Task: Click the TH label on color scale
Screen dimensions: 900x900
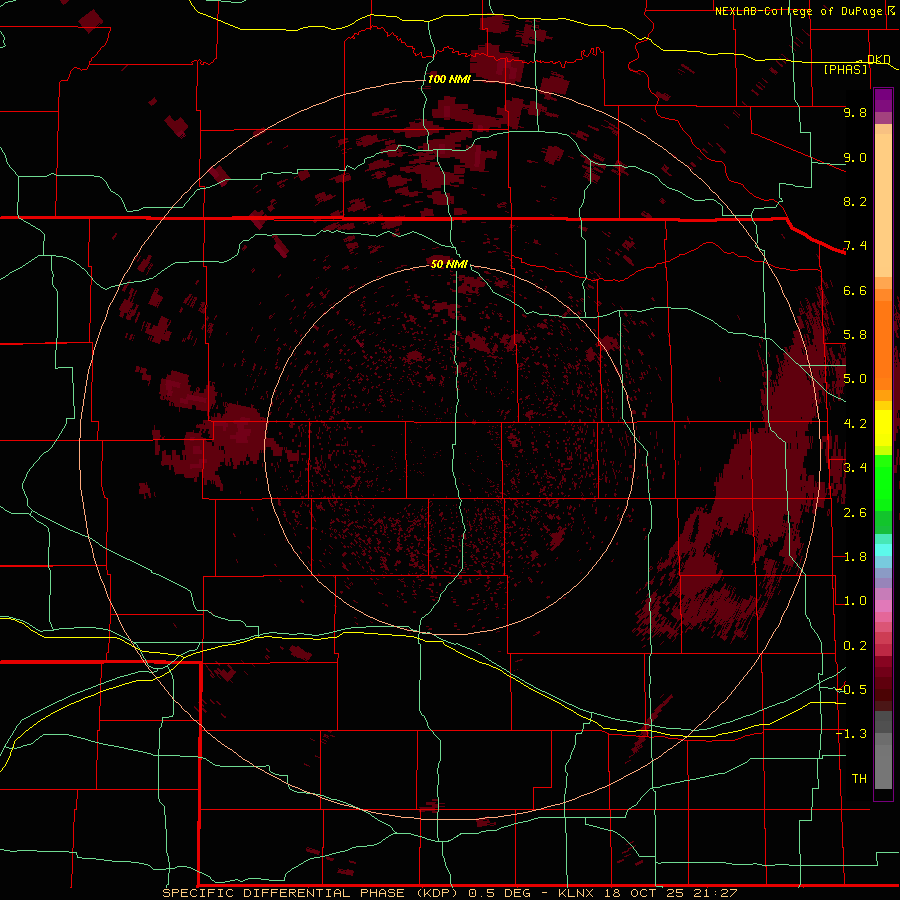Action: [859, 779]
